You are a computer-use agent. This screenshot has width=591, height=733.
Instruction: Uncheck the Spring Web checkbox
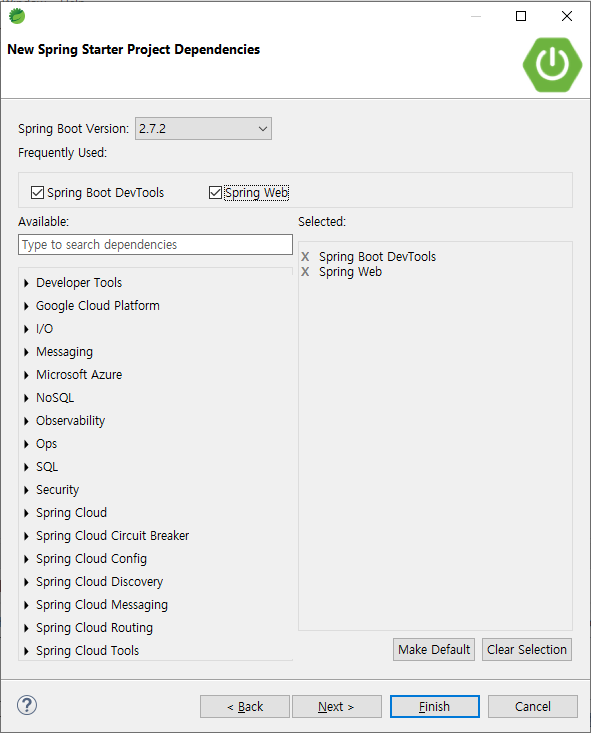point(215,193)
